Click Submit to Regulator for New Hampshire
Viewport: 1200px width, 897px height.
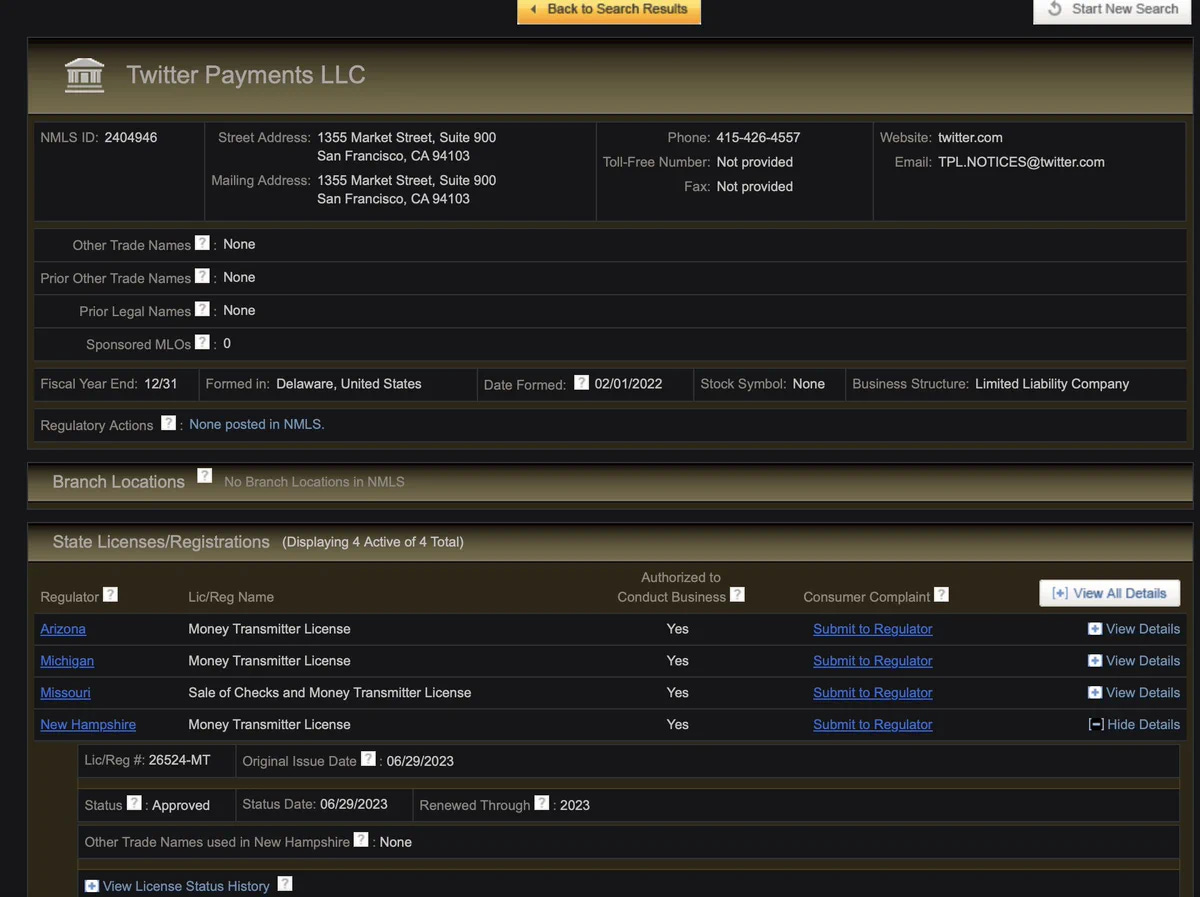(873, 725)
